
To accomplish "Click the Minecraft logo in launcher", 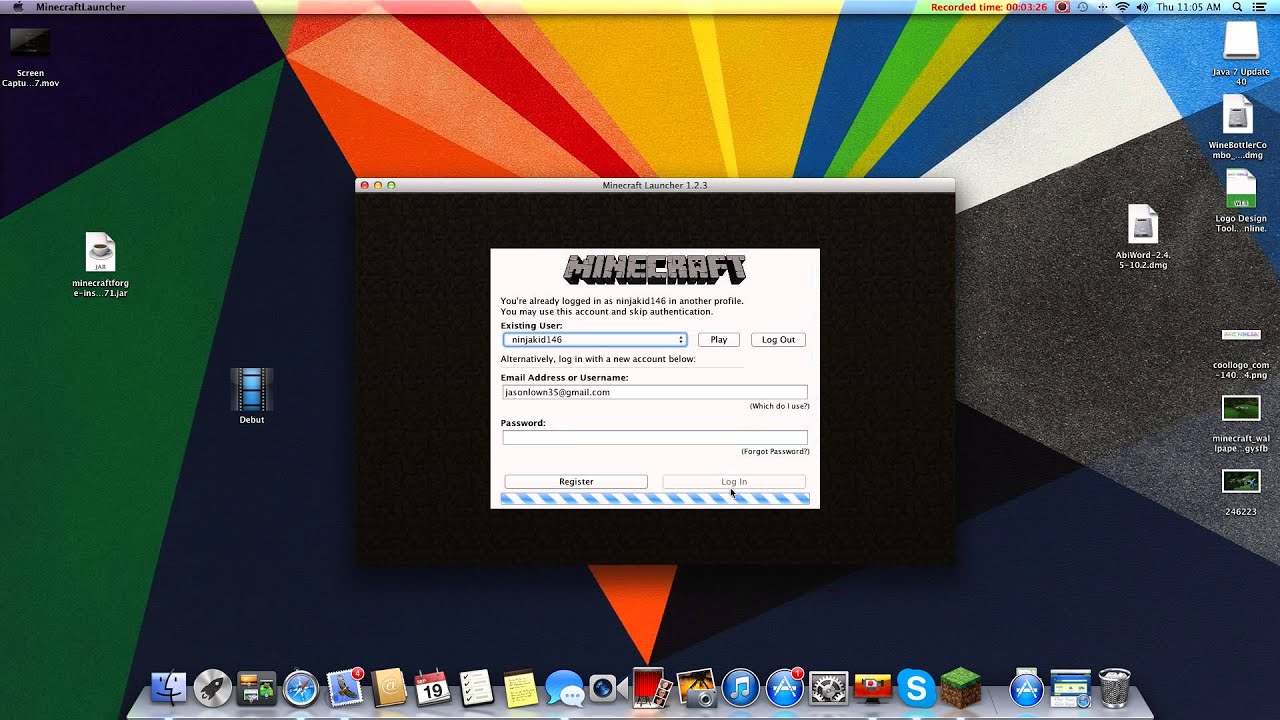I will click(655, 269).
